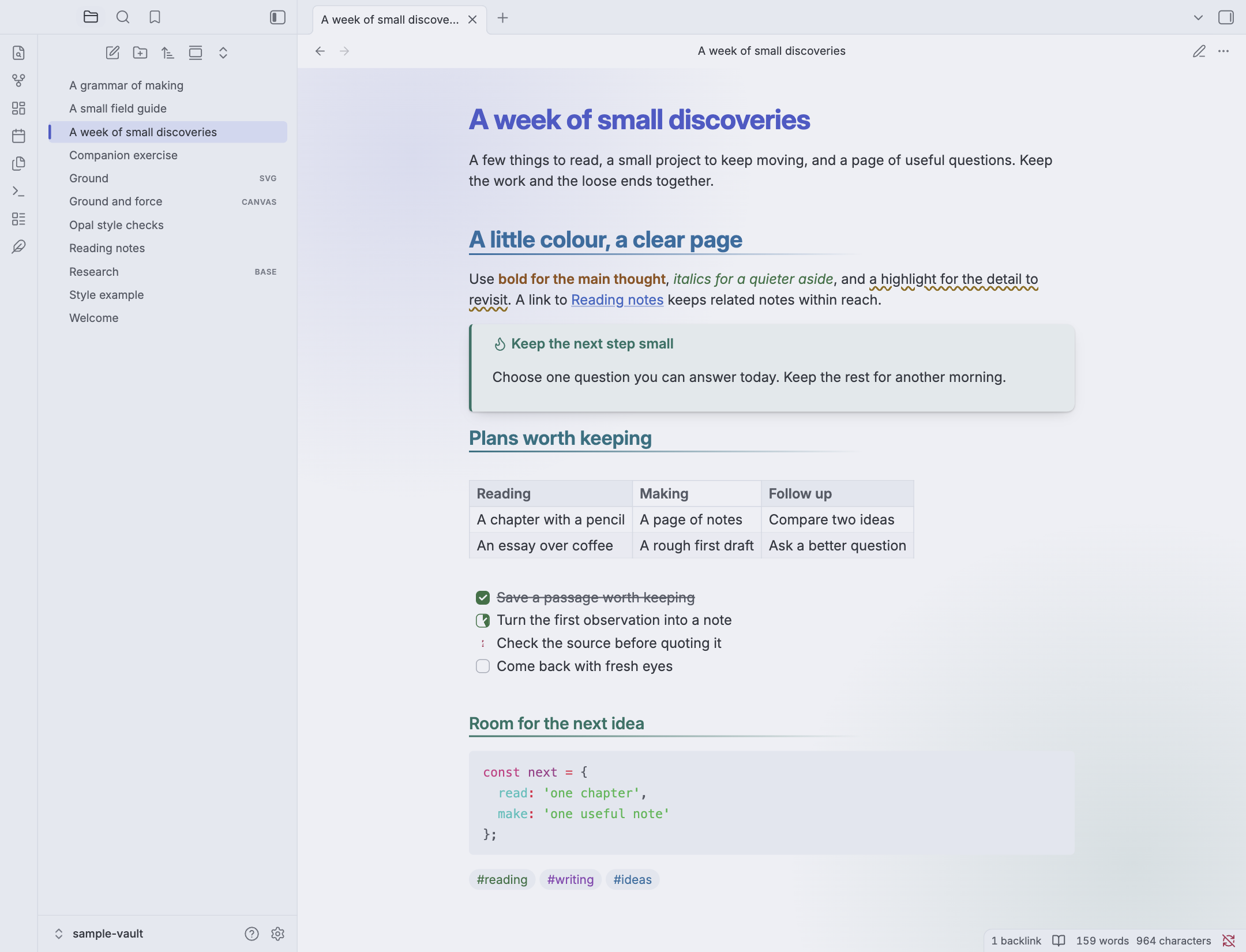Toggle reading view book icon in status bar
Viewport: 1246px width, 952px height.
[x=1059, y=941]
